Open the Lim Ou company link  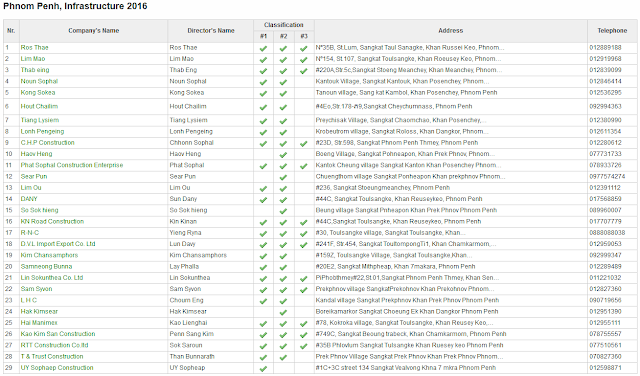[31, 187]
